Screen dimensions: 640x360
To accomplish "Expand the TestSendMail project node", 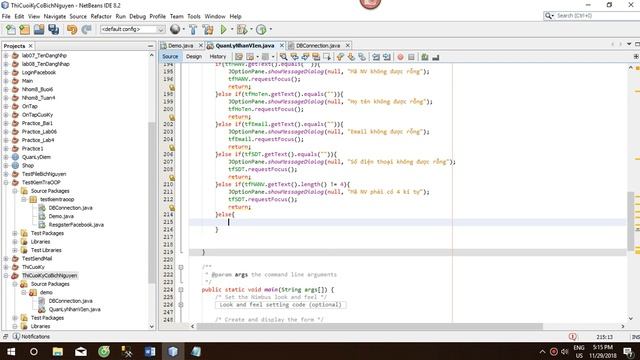I will 6,259.
